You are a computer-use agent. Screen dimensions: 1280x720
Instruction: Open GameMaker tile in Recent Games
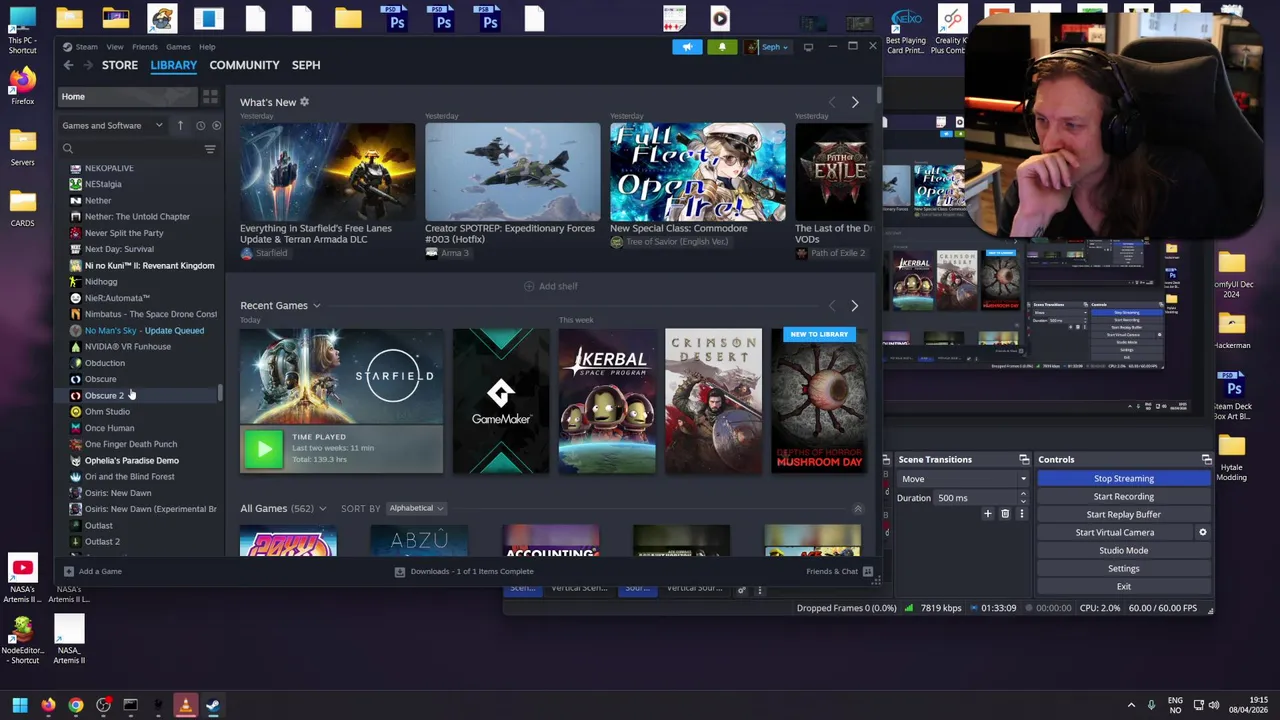[501, 401]
